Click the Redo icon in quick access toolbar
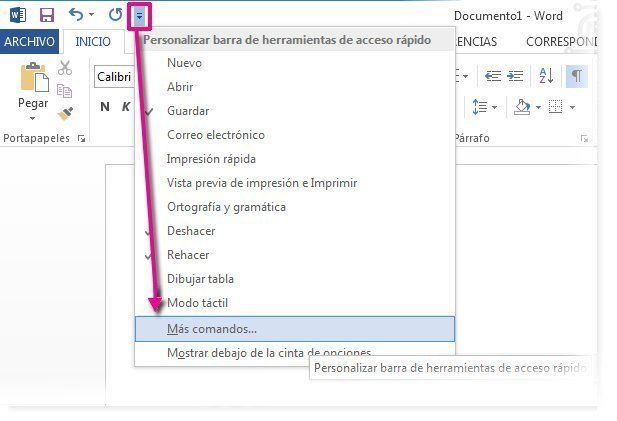This screenshot has width=617, height=421. (115, 15)
